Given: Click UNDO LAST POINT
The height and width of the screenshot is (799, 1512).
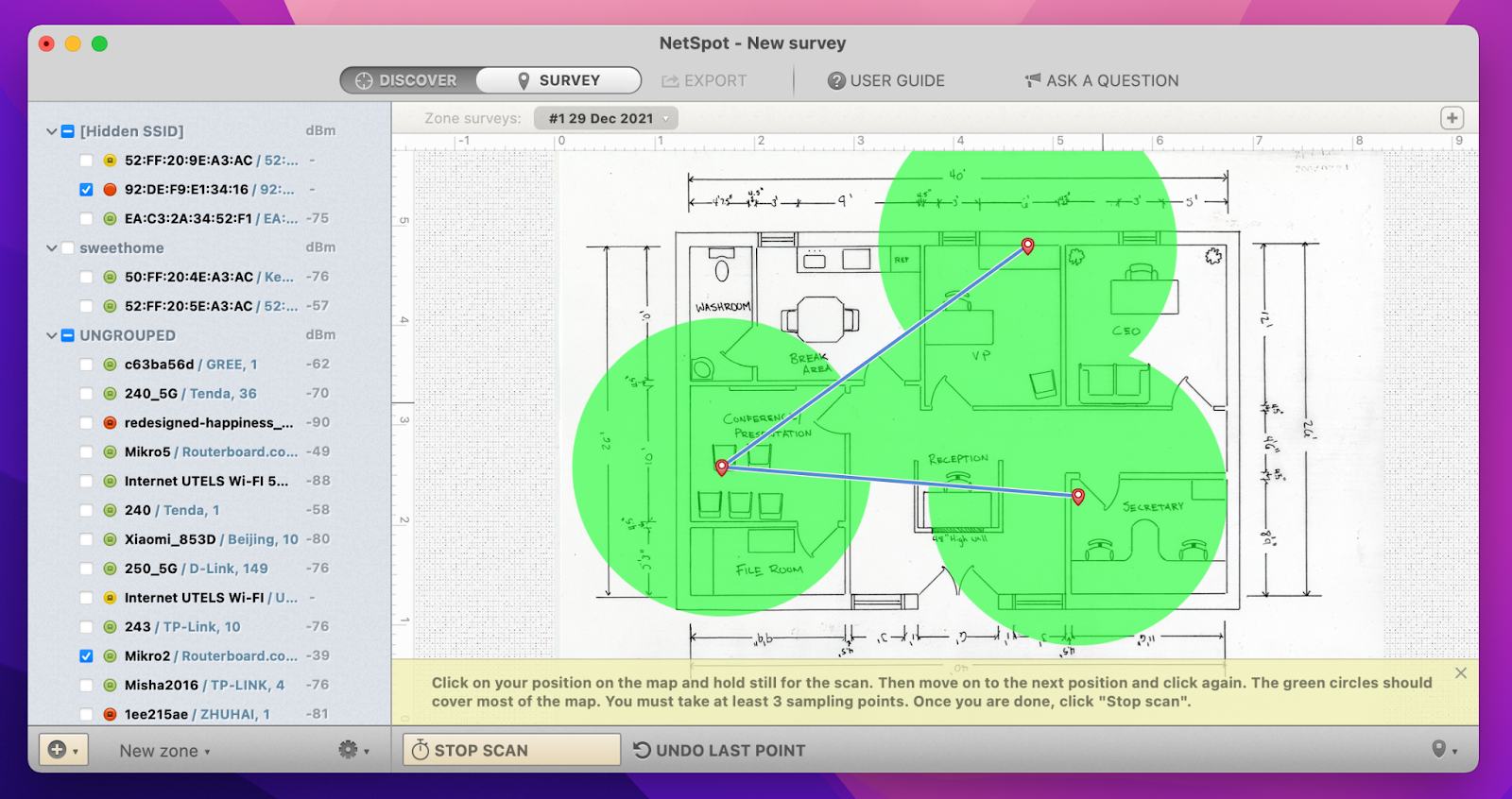Looking at the screenshot, I should [719, 750].
